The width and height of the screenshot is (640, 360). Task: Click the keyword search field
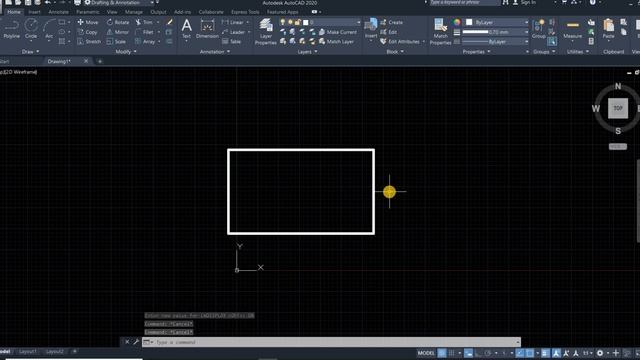464,3
